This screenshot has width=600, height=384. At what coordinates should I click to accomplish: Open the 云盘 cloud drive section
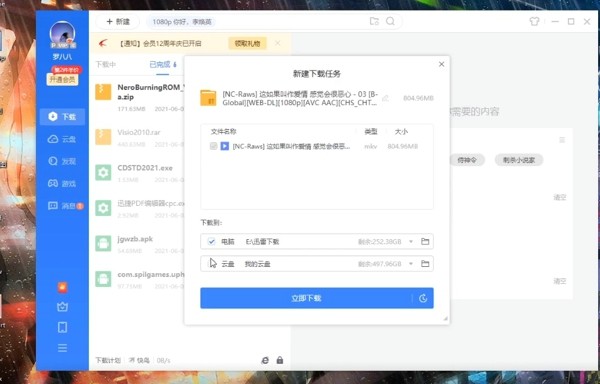(62, 139)
